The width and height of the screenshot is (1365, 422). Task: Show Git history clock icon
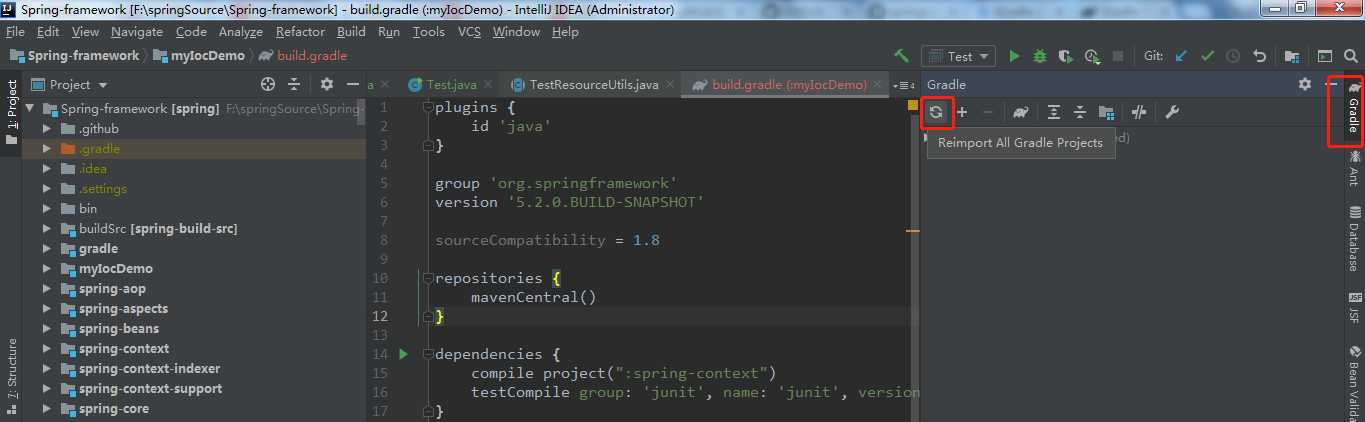pos(1233,56)
